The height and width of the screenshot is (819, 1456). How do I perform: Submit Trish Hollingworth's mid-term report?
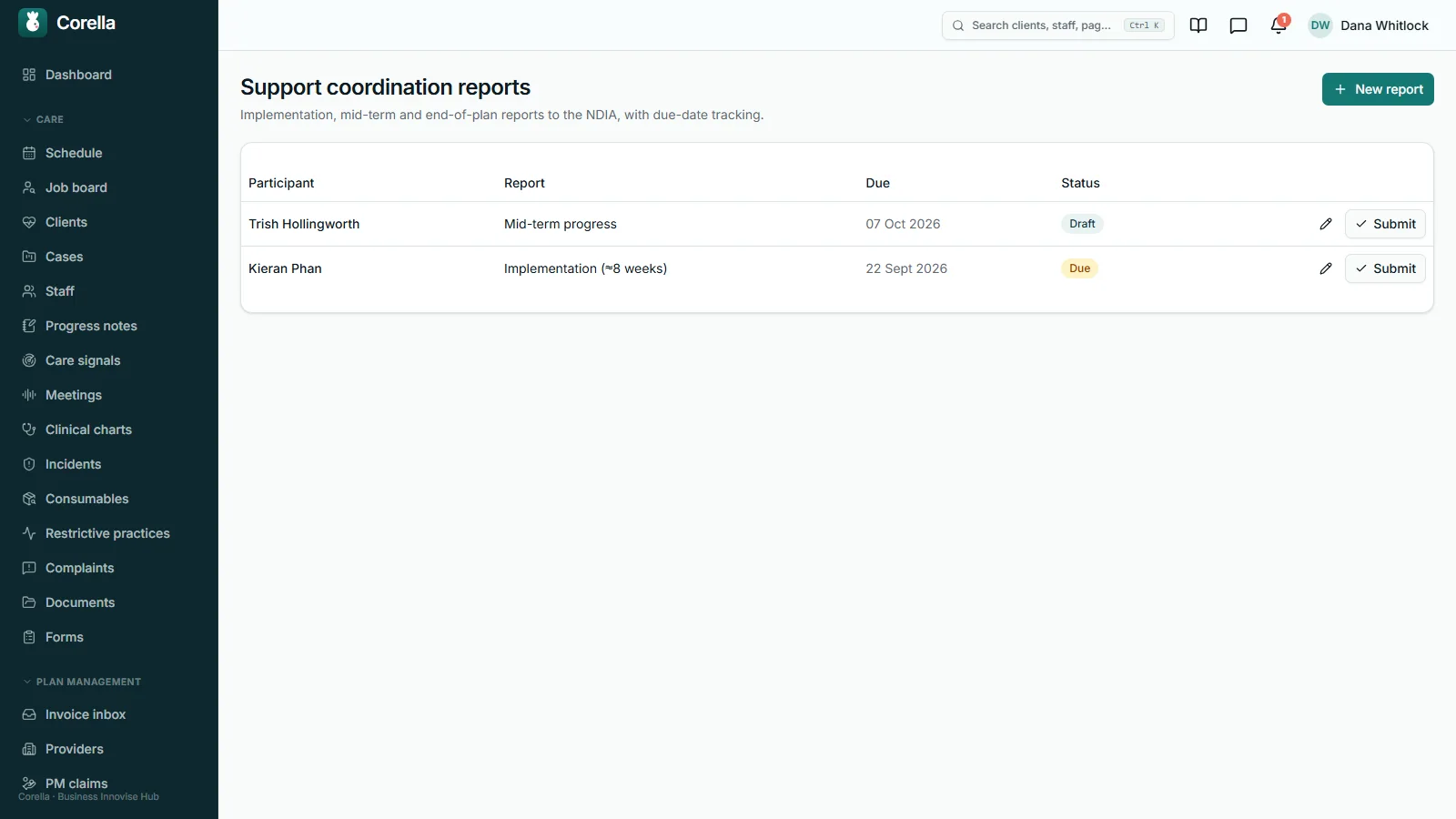pos(1385,224)
